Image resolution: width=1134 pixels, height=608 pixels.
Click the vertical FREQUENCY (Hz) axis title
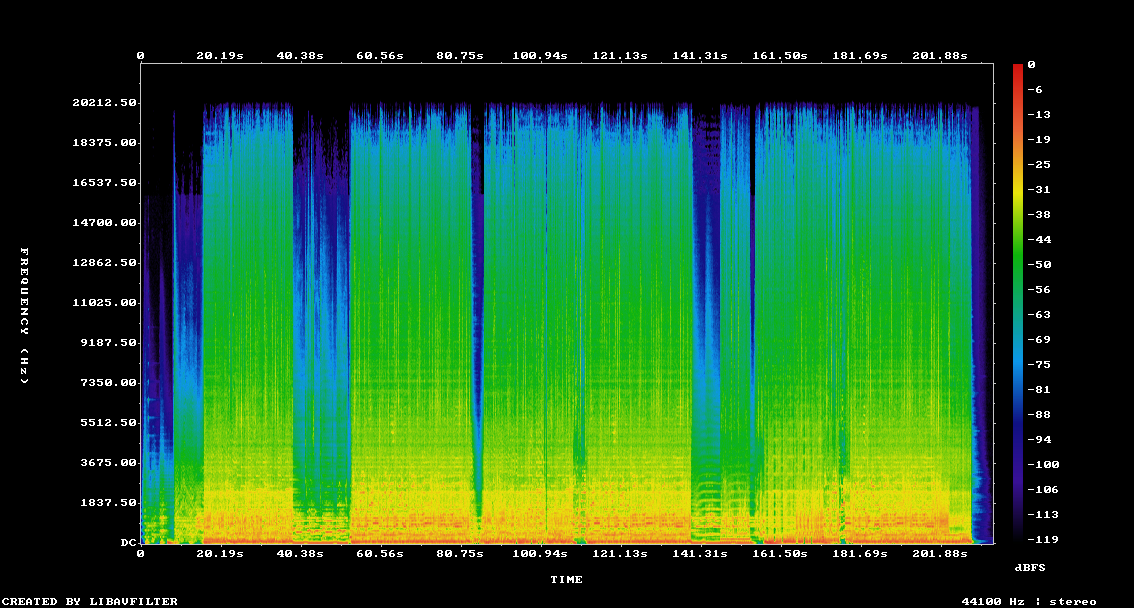click(x=25, y=315)
